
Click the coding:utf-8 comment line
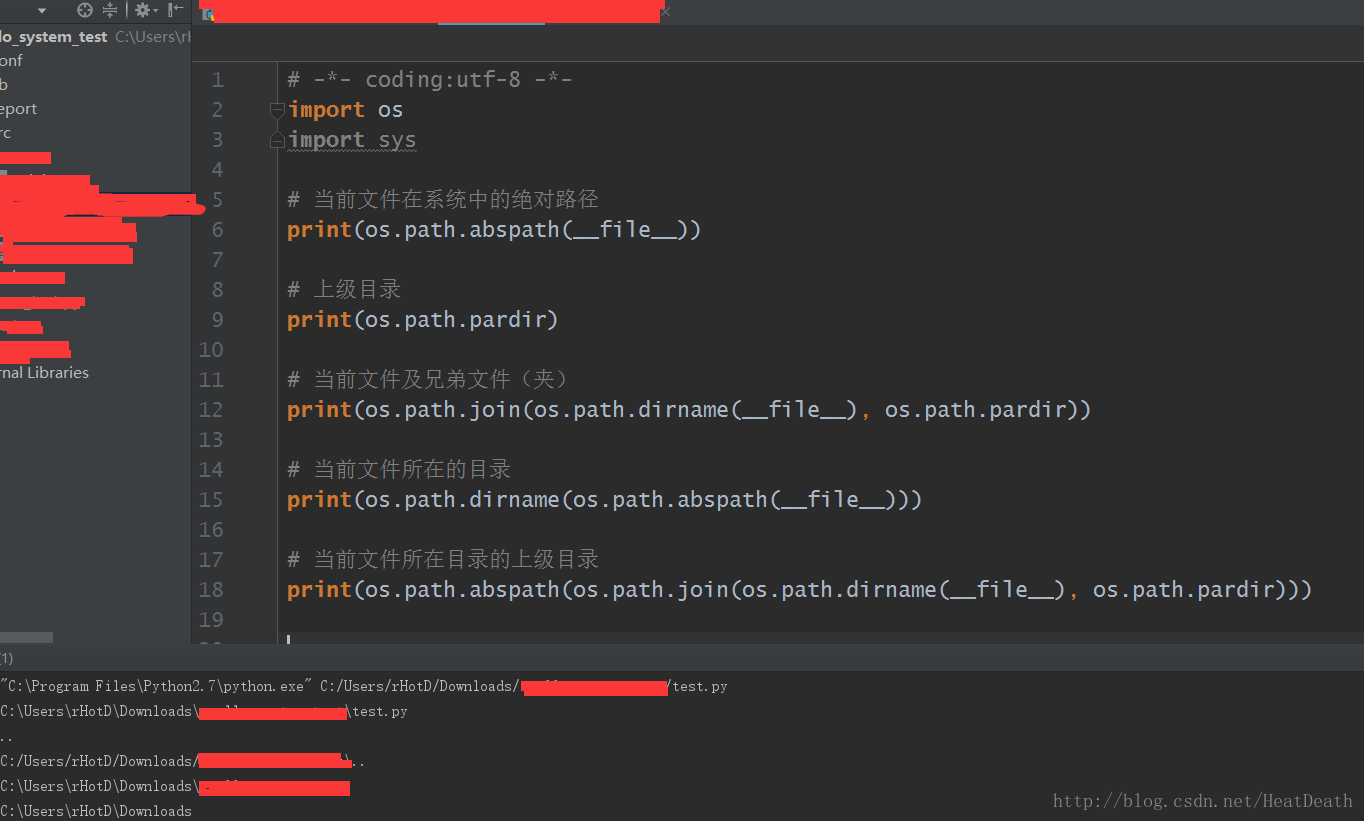coord(429,79)
